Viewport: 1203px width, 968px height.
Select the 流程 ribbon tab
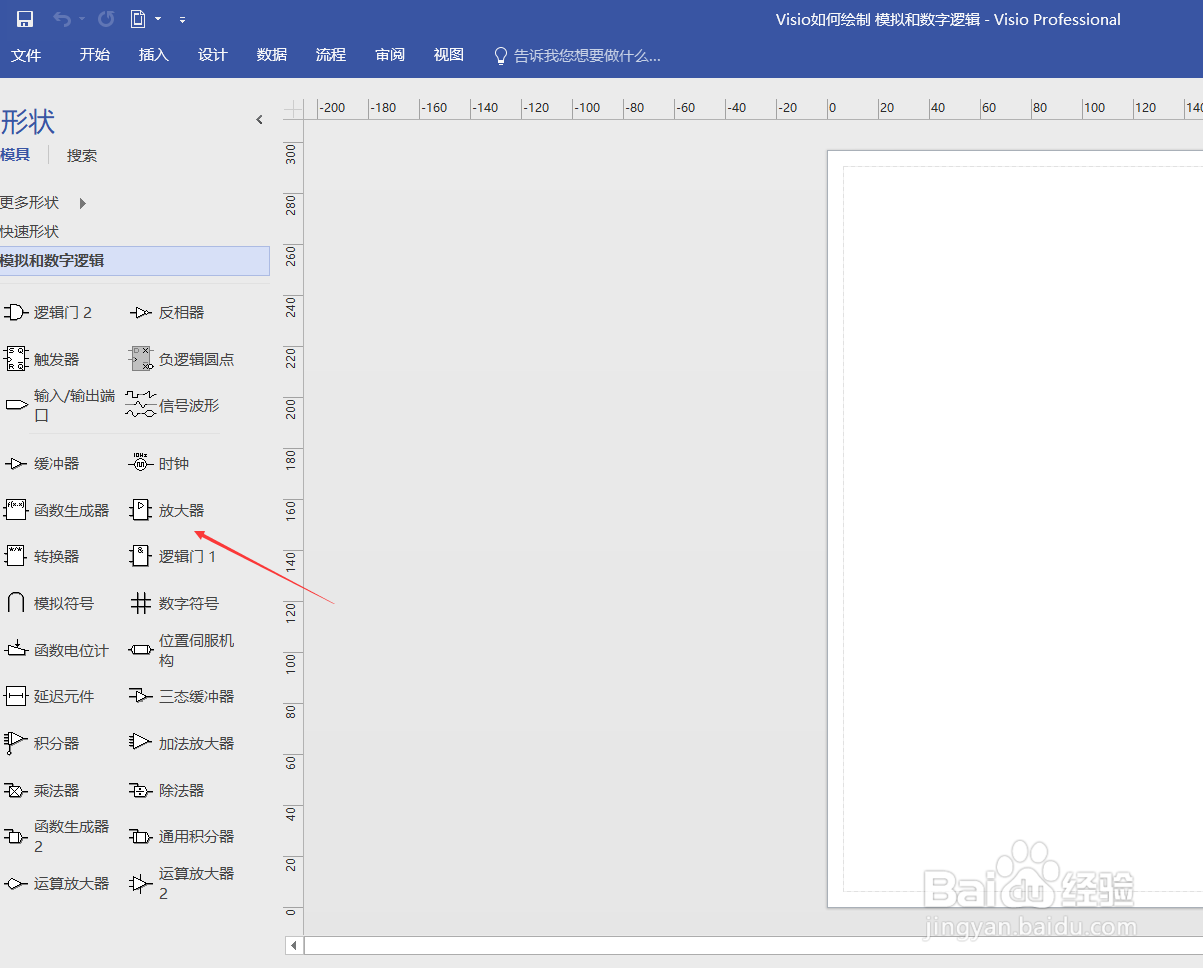(x=331, y=55)
